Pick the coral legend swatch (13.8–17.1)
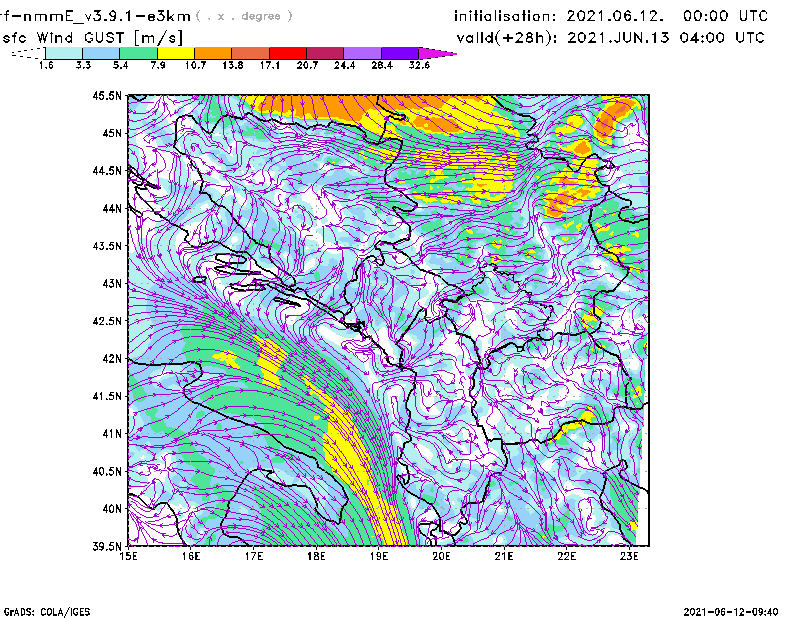800x618 pixels. coord(251,53)
